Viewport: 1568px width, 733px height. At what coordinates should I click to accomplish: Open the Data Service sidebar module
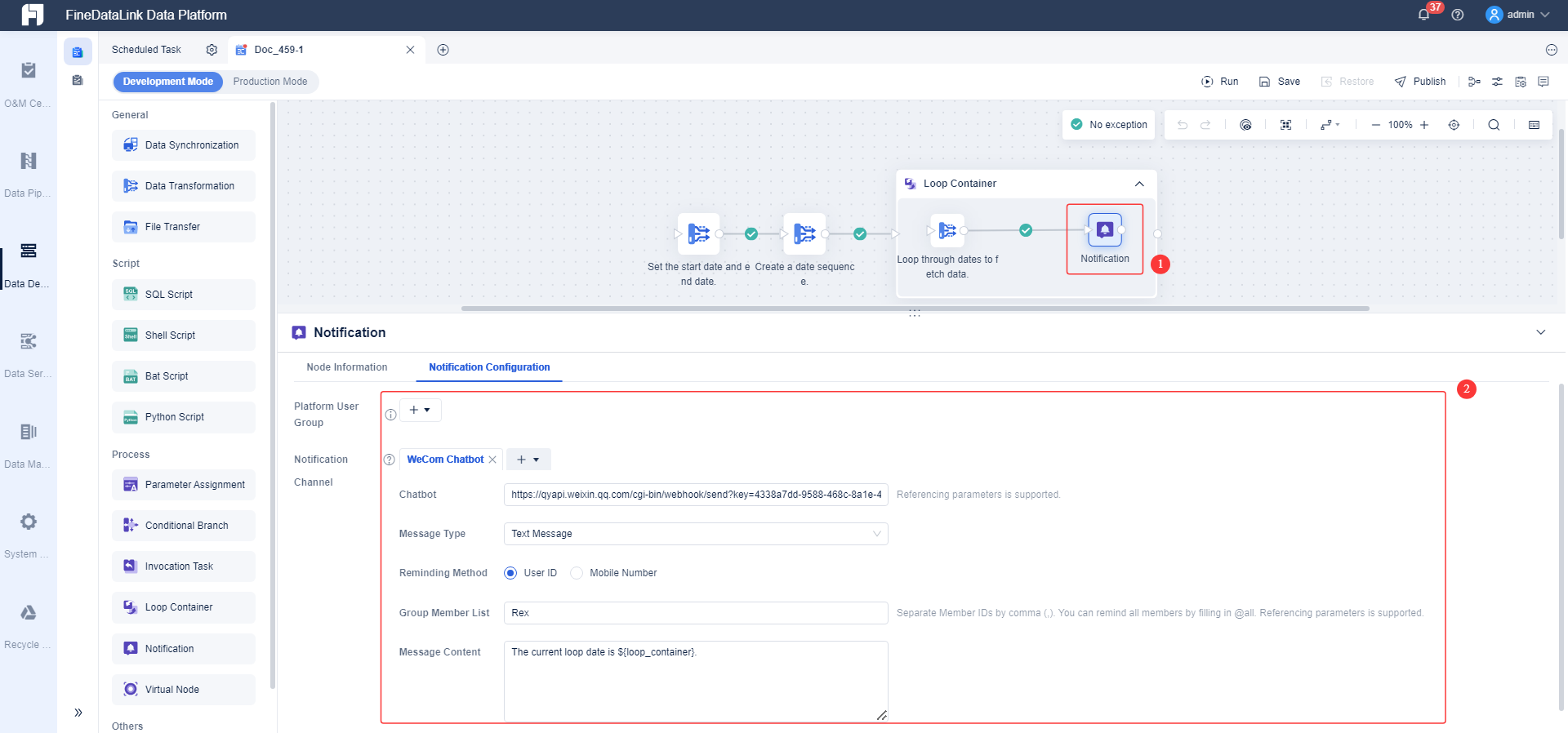[x=29, y=353]
